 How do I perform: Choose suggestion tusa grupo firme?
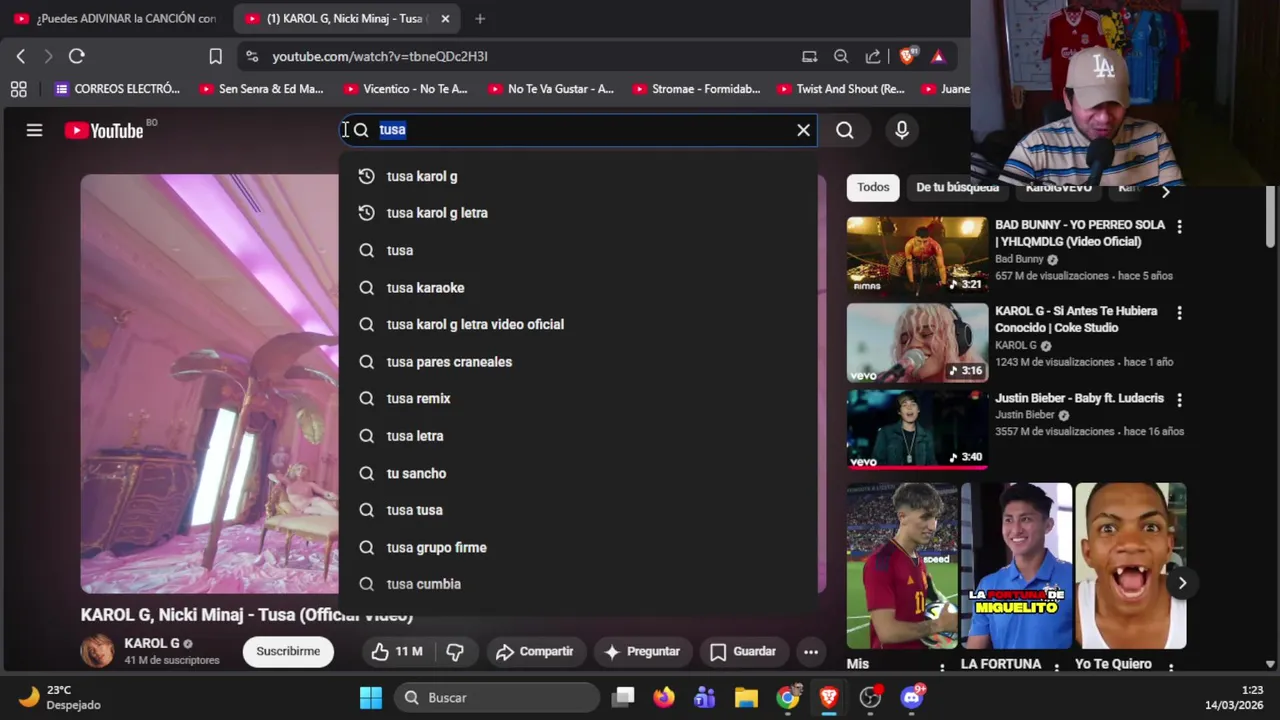(x=578, y=548)
